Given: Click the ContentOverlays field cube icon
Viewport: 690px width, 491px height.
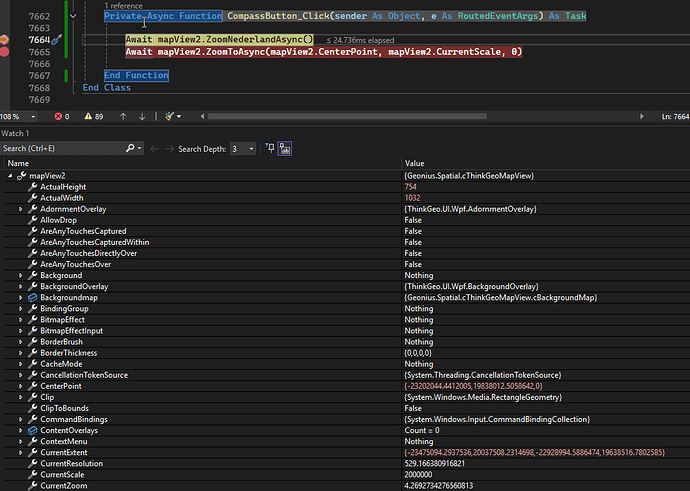Looking at the screenshot, I should [33, 430].
